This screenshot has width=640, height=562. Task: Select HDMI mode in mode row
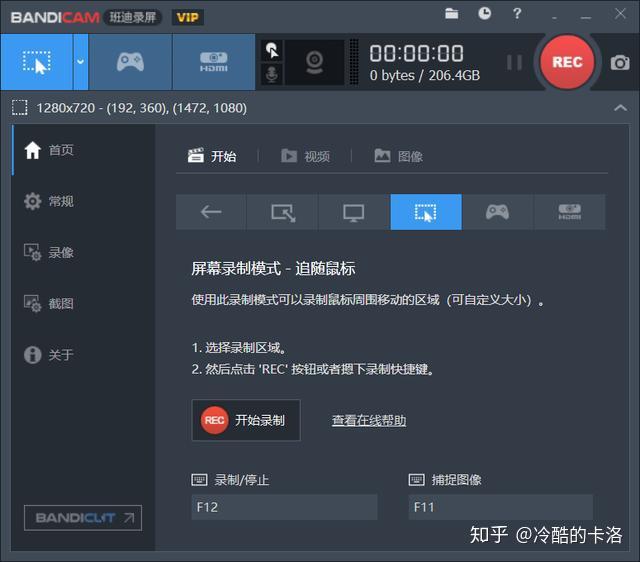click(x=569, y=212)
